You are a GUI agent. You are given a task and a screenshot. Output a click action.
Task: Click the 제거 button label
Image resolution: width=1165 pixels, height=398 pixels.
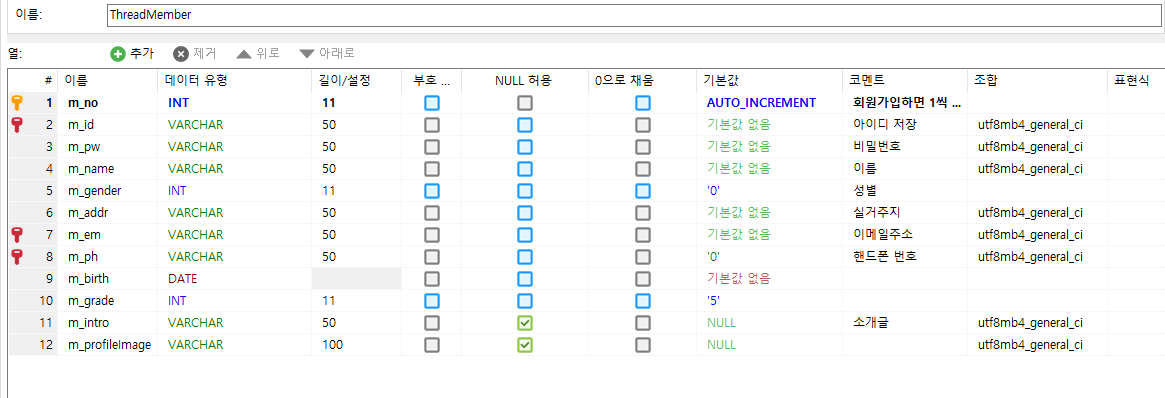tap(204, 53)
